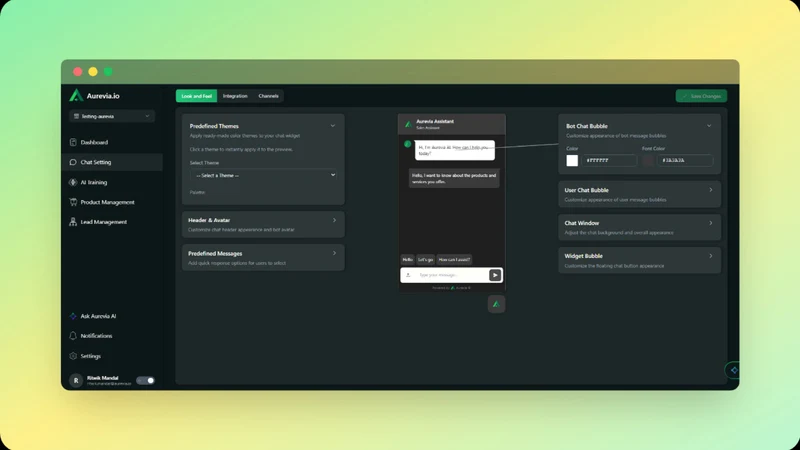Screen dimensions: 800x450
Task: Click the user message bubble about products
Action: coord(454,178)
